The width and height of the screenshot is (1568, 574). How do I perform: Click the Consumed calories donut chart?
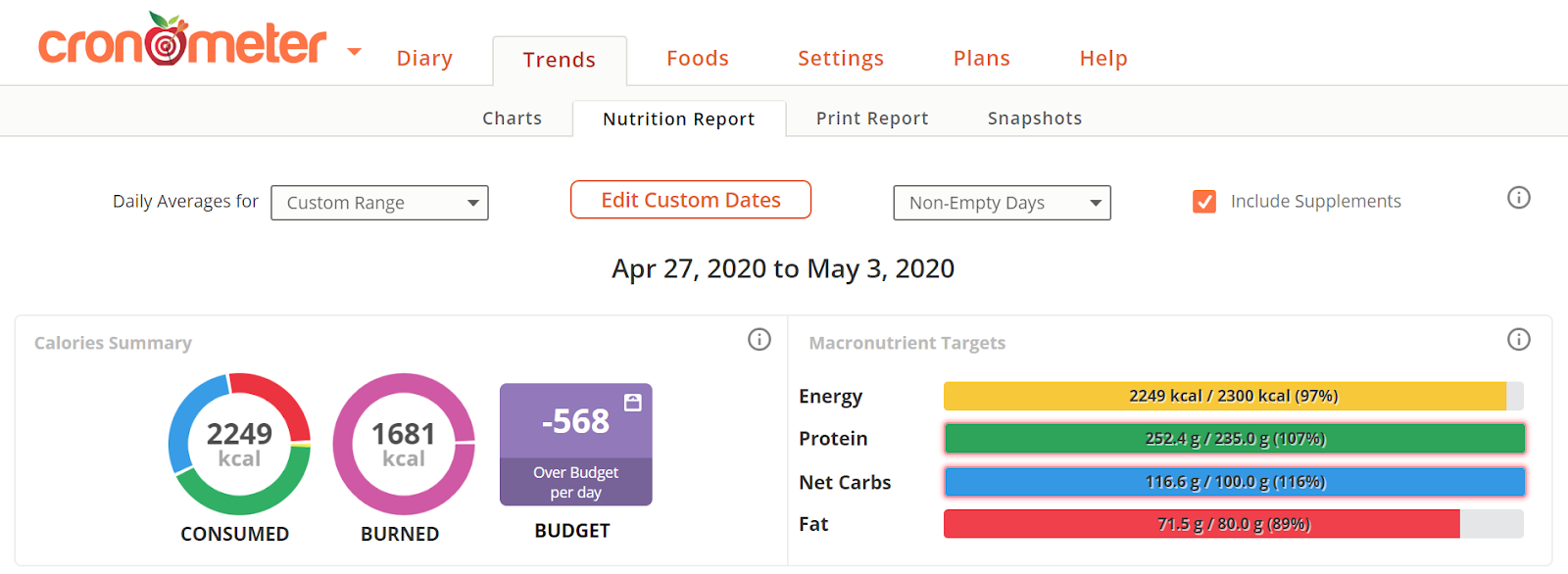tap(239, 444)
